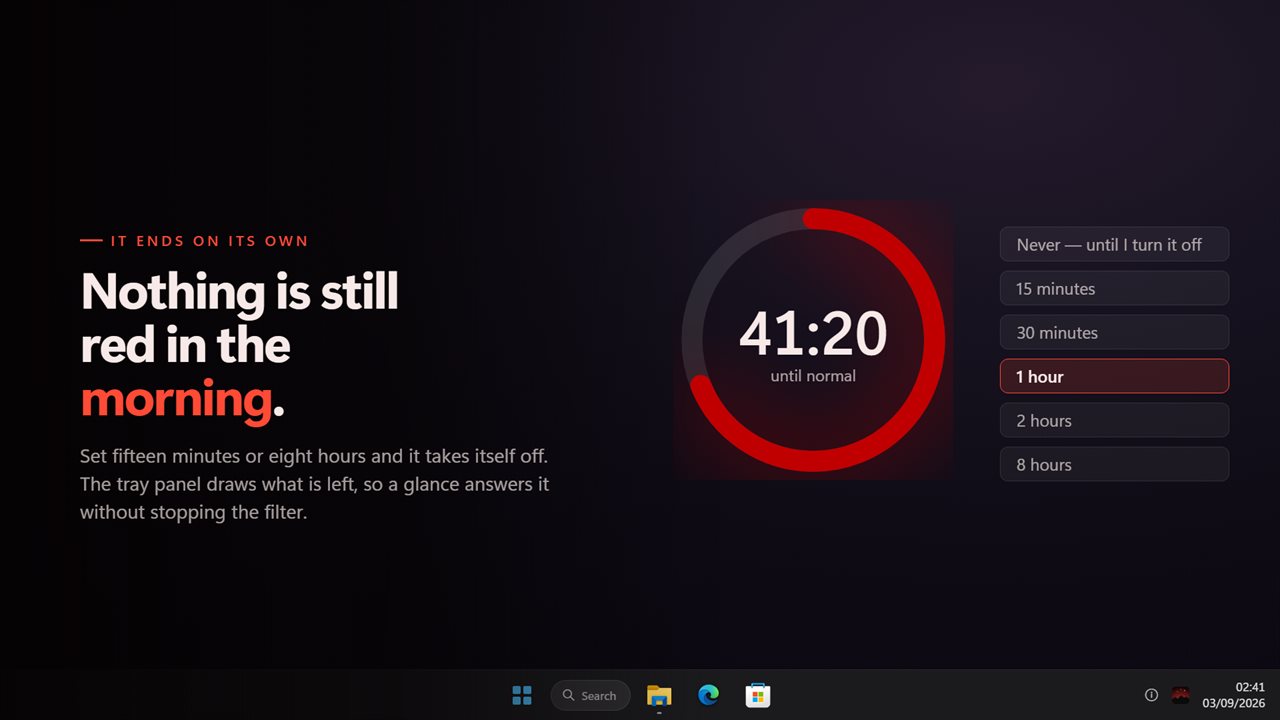The height and width of the screenshot is (720, 1280).
Task: Choose the 15 minutes duration
Action: point(1114,288)
